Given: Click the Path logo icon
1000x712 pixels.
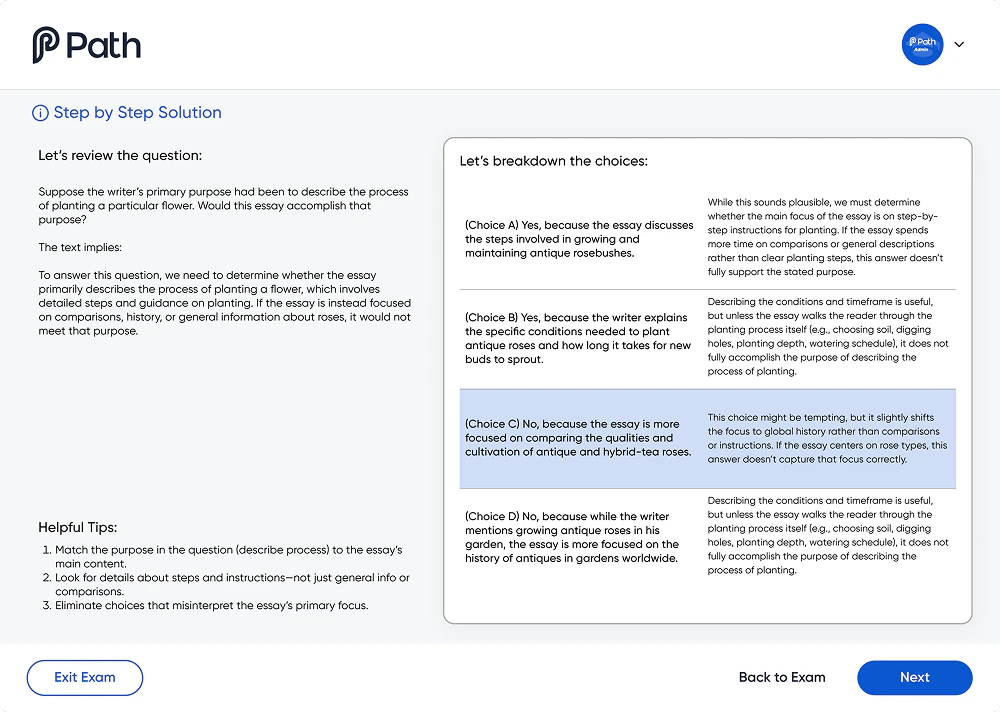Looking at the screenshot, I should click(46, 45).
